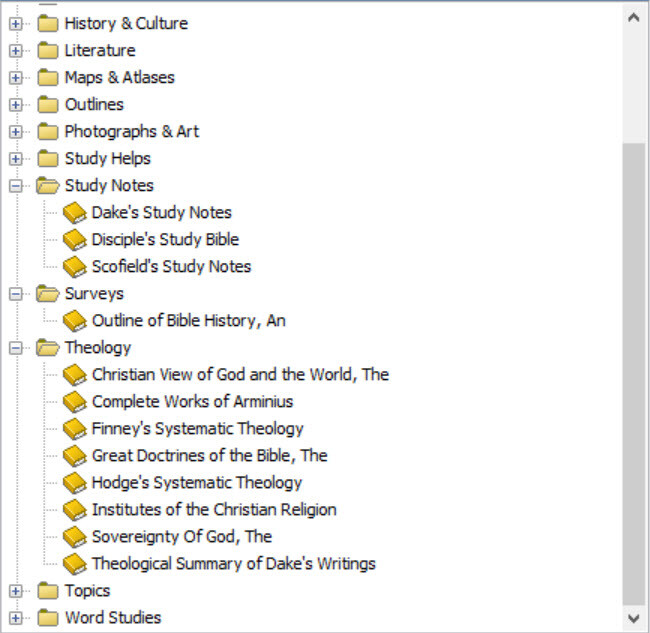Click the History & Culture folder icon
Viewport: 650px width, 633px height.
[48, 23]
